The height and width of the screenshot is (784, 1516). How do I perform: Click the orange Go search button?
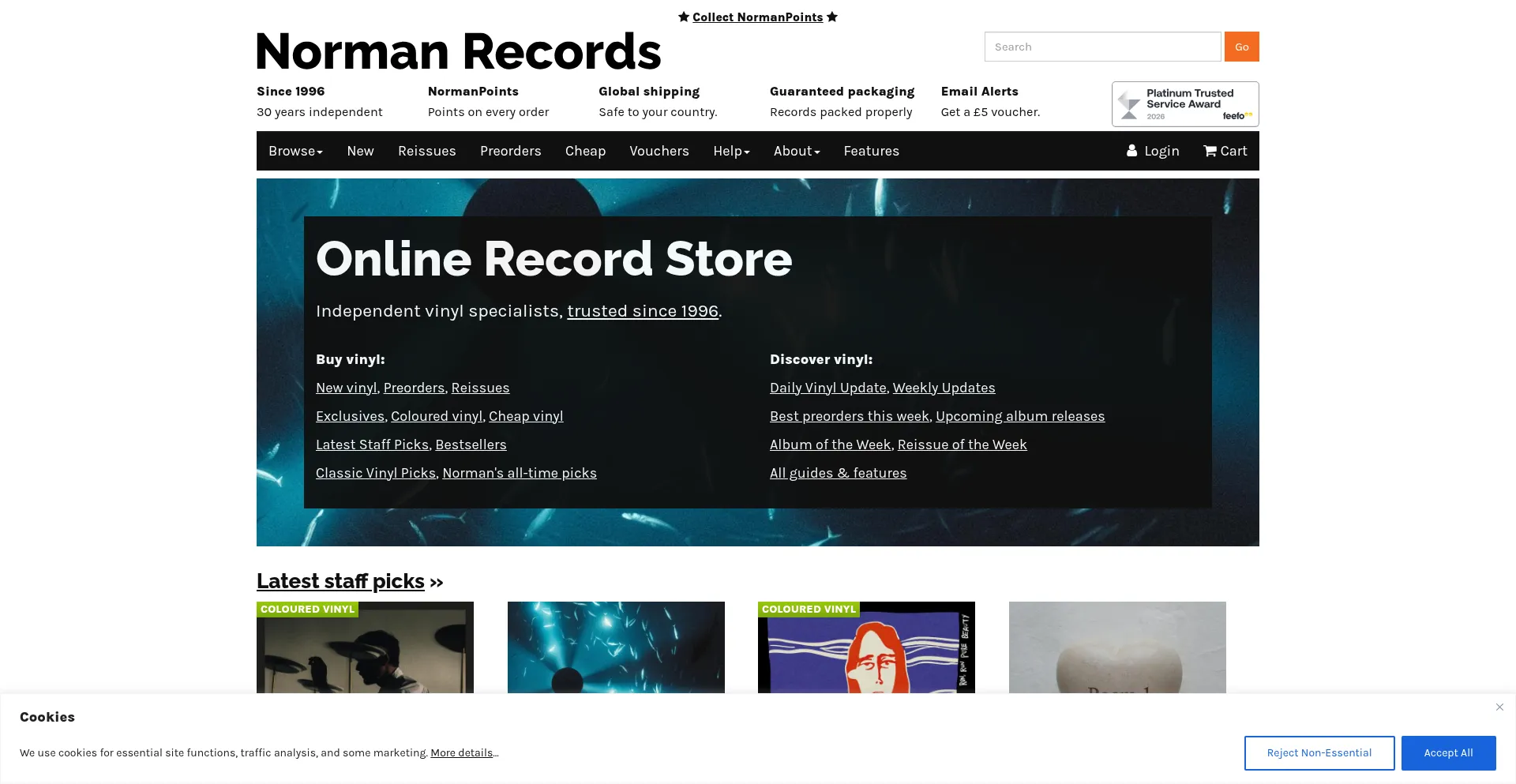click(x=1242, y=47)
